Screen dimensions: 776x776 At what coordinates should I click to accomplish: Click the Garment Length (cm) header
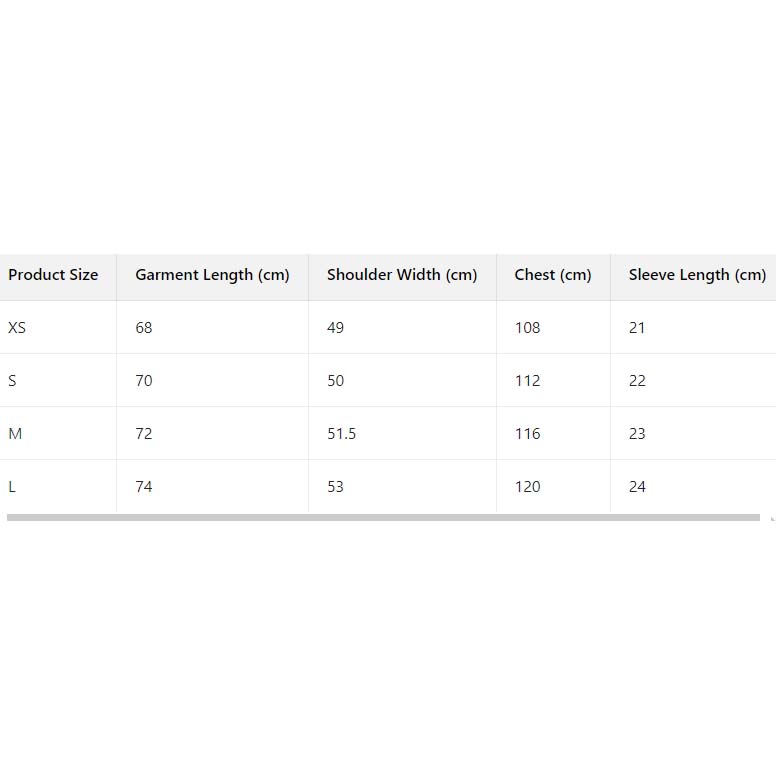212,275
